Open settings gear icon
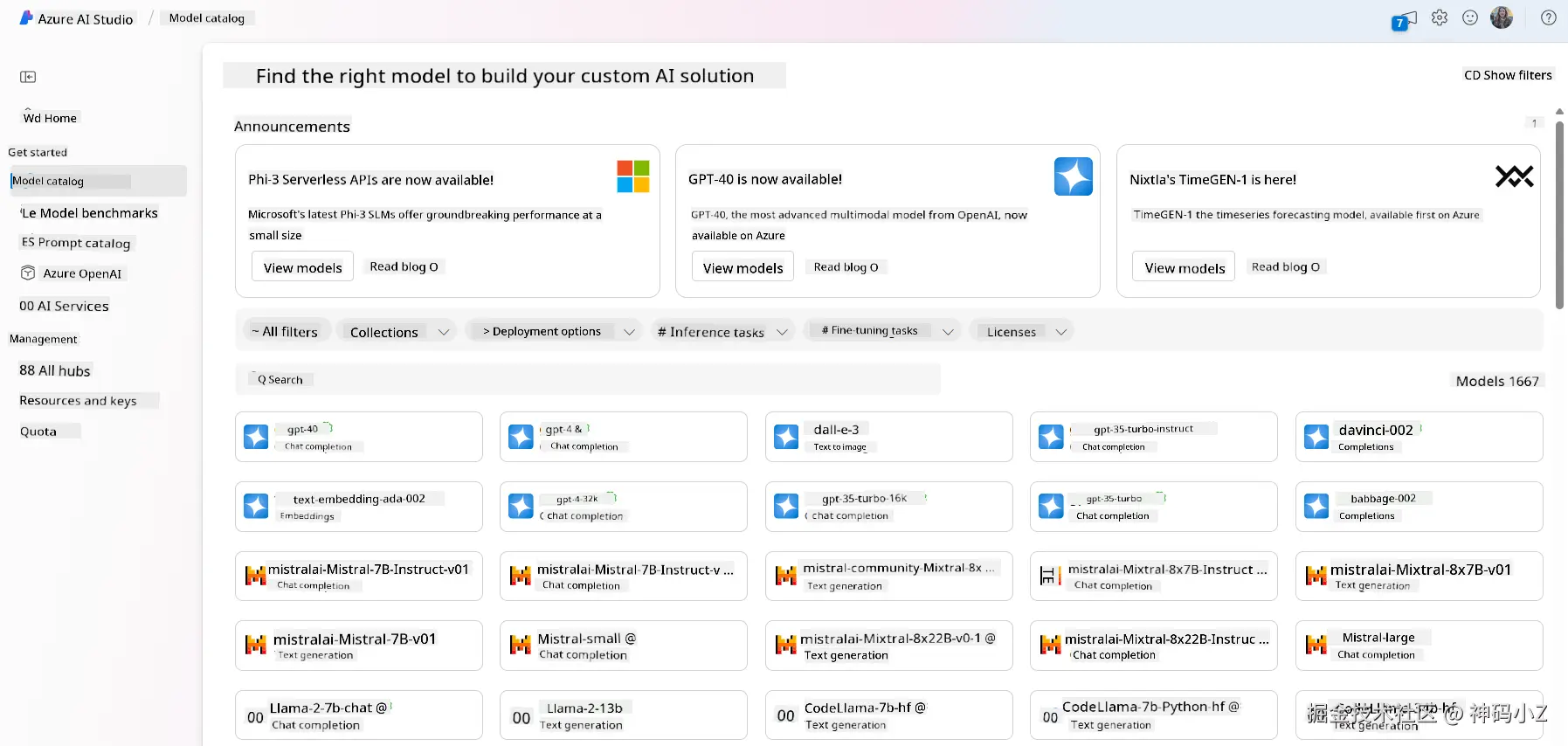Screen dimensions: 1568x746 tap(1440, 17)
